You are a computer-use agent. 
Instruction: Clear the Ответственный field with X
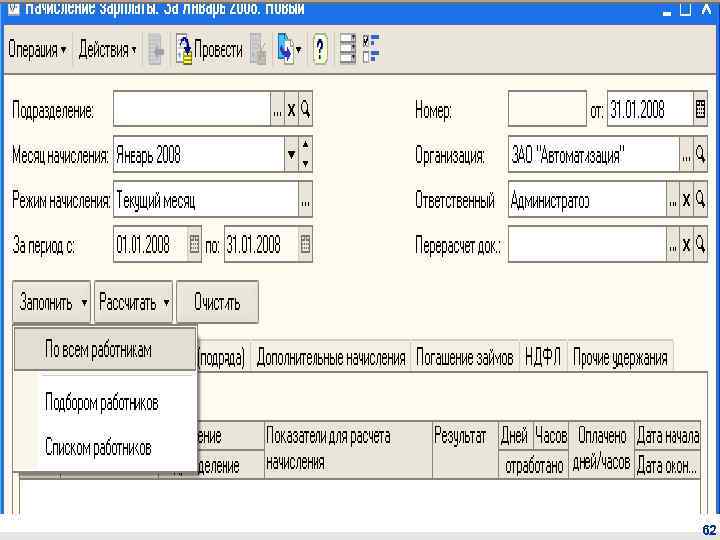pos(686,200)
